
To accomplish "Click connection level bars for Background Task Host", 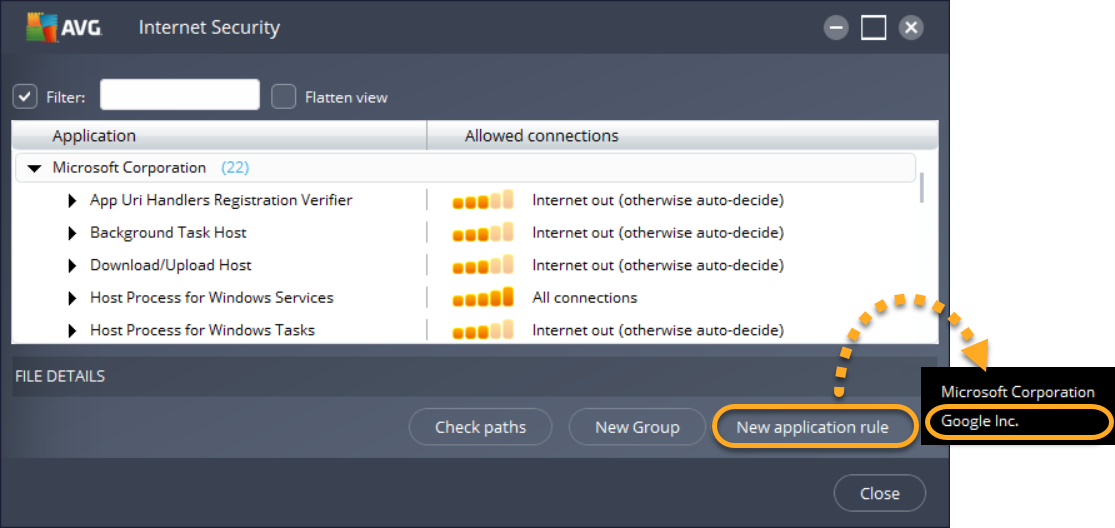I will pos(483,233).
